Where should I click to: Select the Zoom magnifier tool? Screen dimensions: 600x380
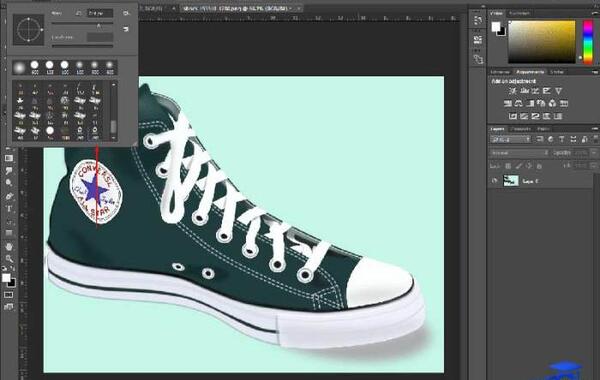point(8,259)
